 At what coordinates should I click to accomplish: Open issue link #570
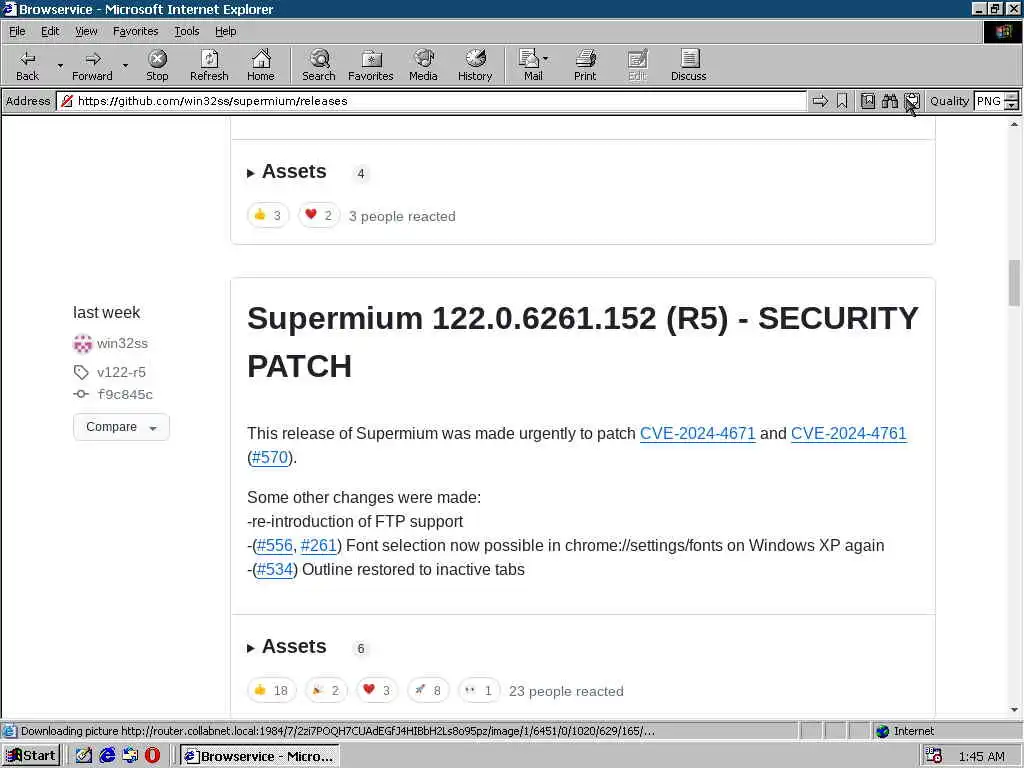pyautogui.click(x=270, y=458)
